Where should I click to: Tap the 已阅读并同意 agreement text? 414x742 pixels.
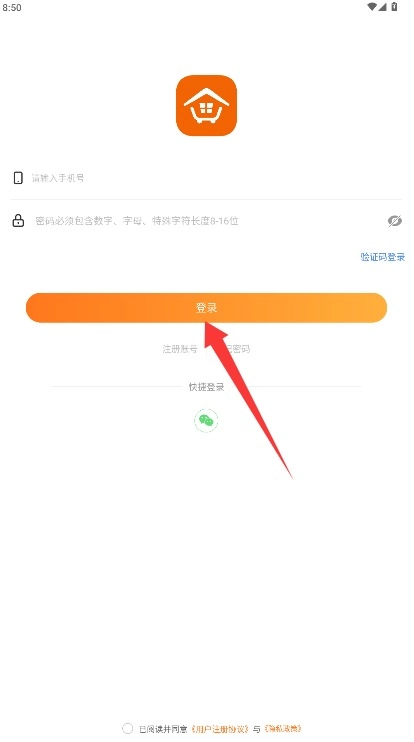[x=163, y=729]
